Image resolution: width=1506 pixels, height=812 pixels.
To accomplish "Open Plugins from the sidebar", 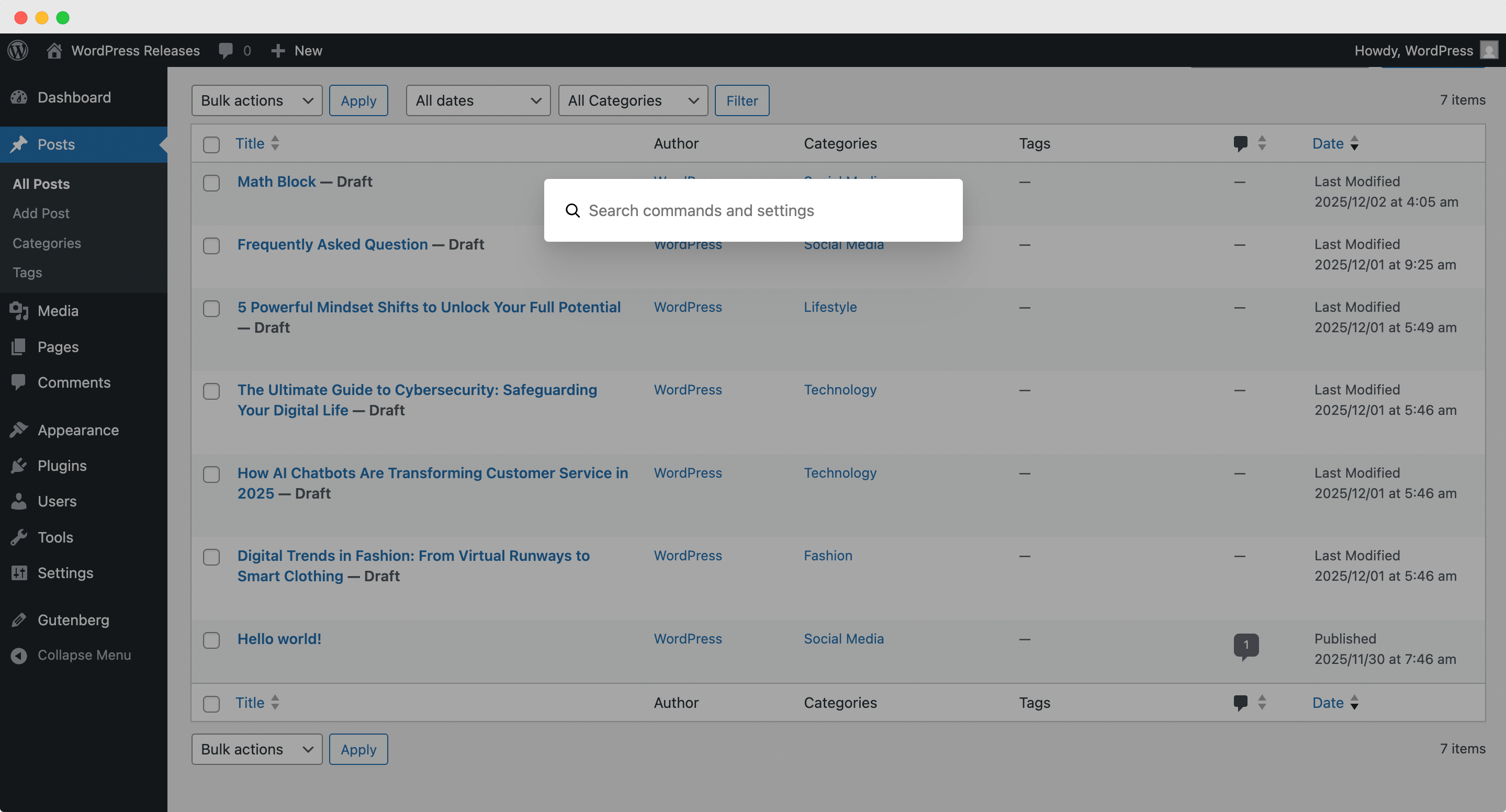I will pos(61,465).
